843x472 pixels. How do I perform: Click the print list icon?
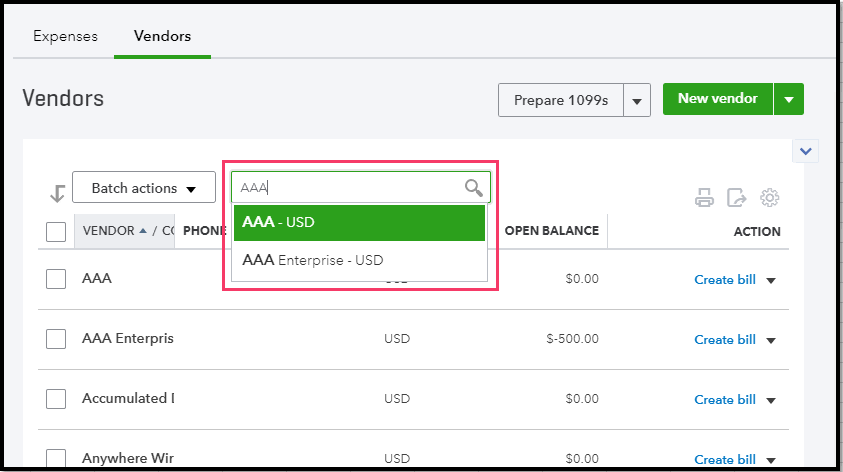[x=705, y=198]
